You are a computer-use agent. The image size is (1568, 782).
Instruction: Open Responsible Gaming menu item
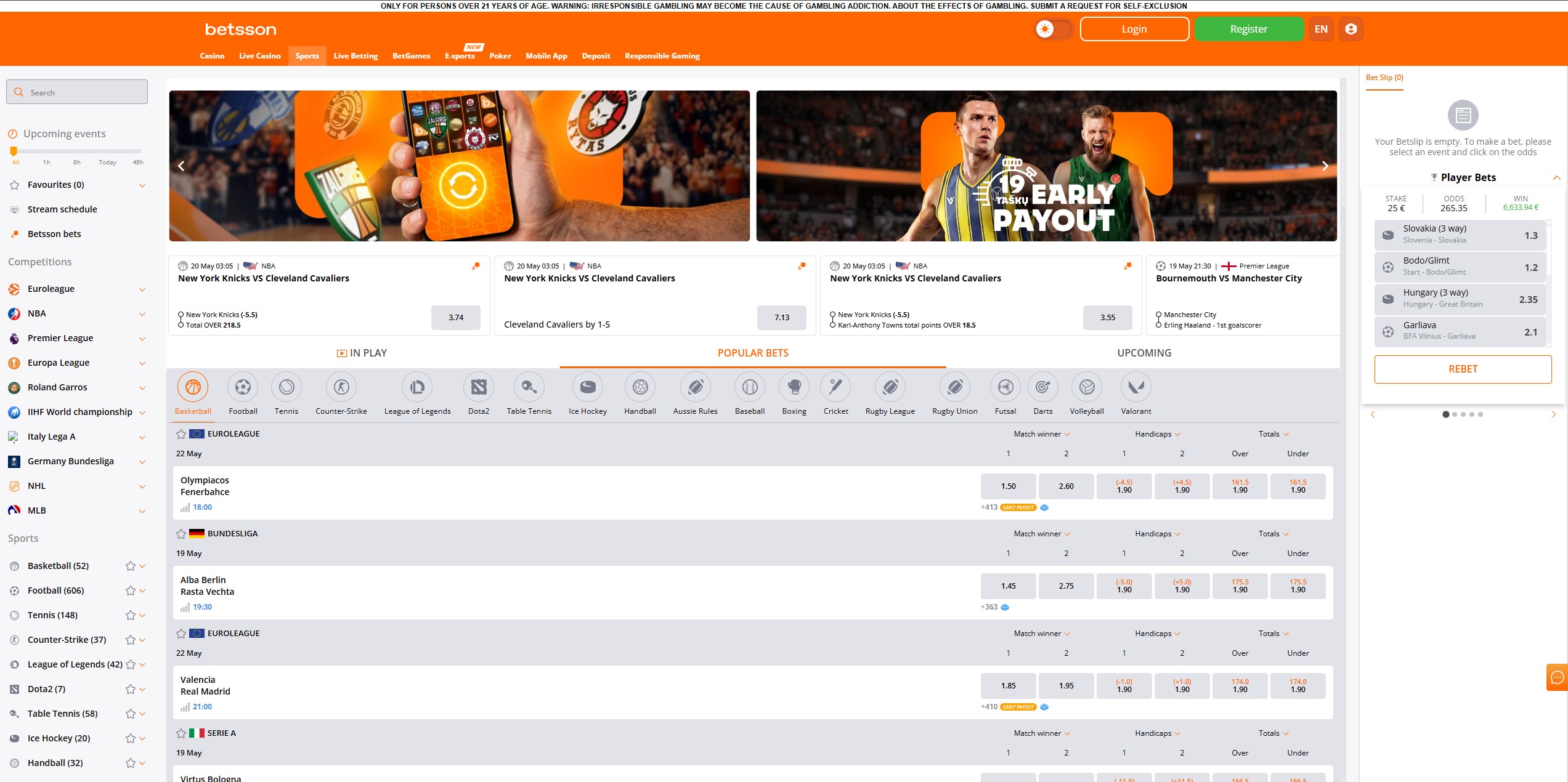pos(662,56)
